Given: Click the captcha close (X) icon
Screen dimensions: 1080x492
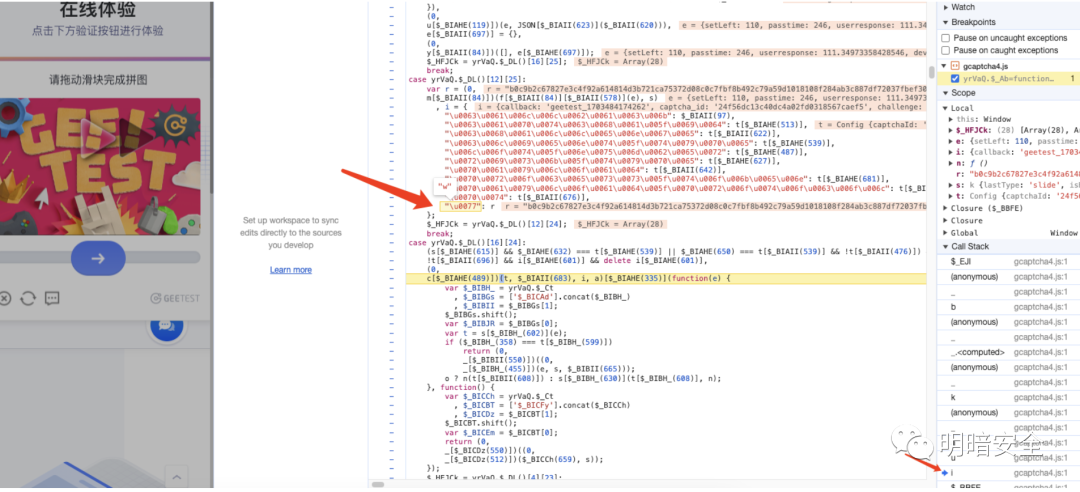Looking at the screenshot, I should click(5, 298).
